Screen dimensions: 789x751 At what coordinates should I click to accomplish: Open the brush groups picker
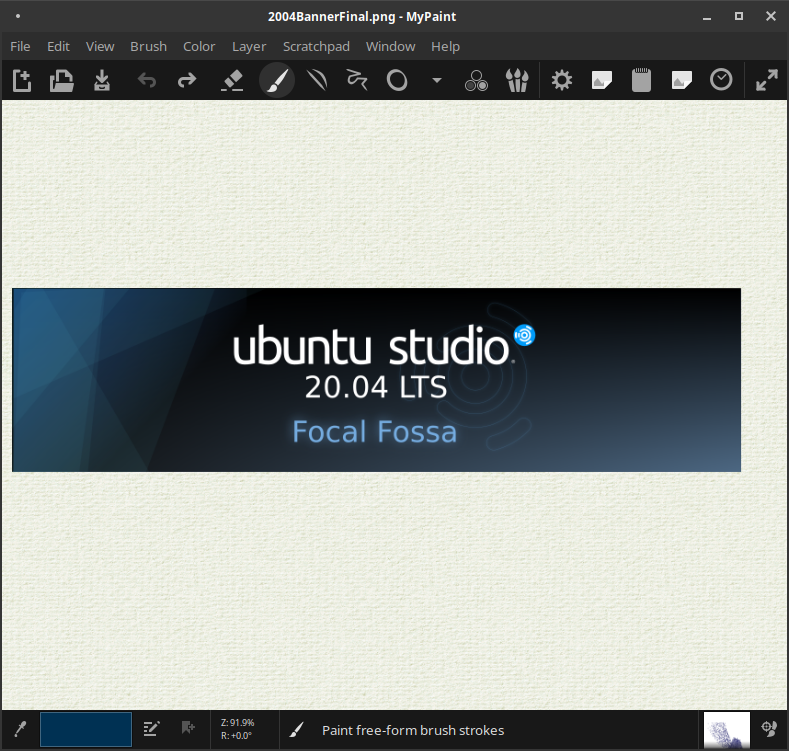[x=516, y=80]
